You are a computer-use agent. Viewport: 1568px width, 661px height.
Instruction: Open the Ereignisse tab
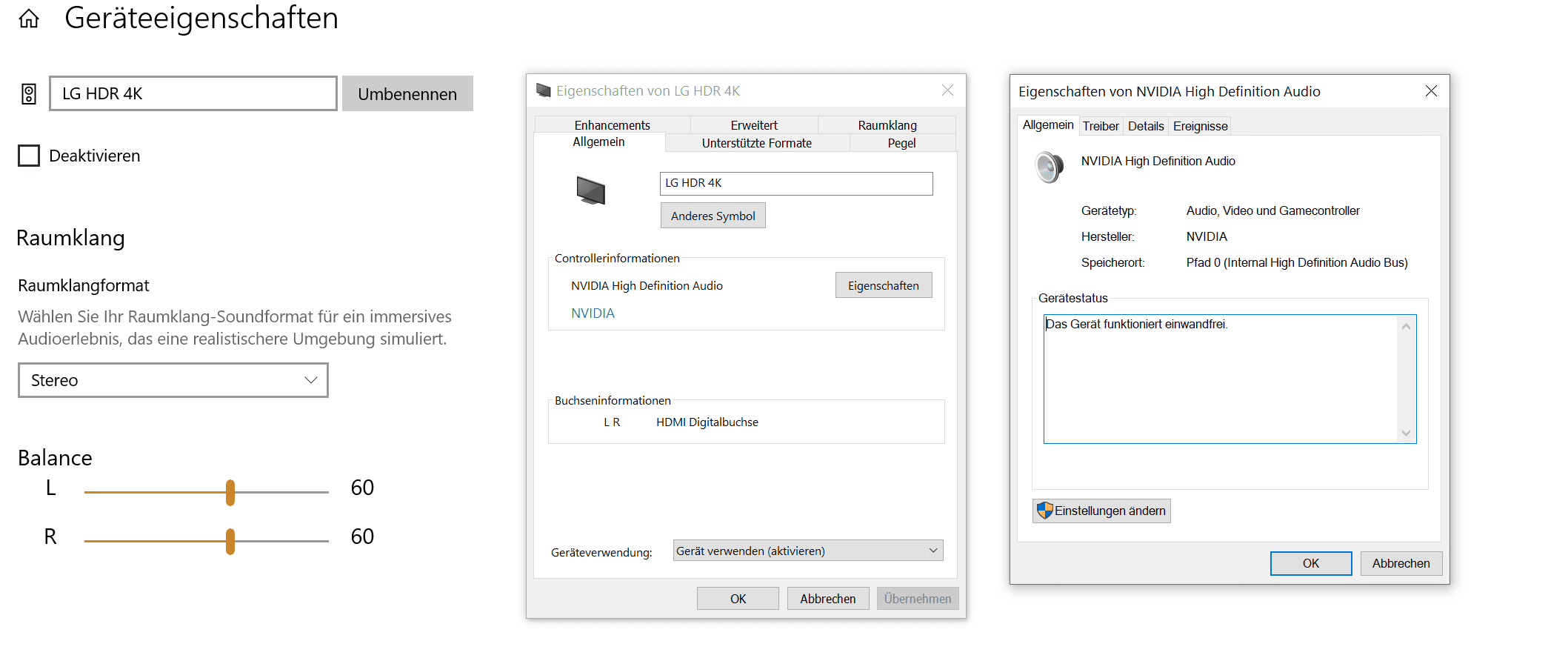(1201, 126)
